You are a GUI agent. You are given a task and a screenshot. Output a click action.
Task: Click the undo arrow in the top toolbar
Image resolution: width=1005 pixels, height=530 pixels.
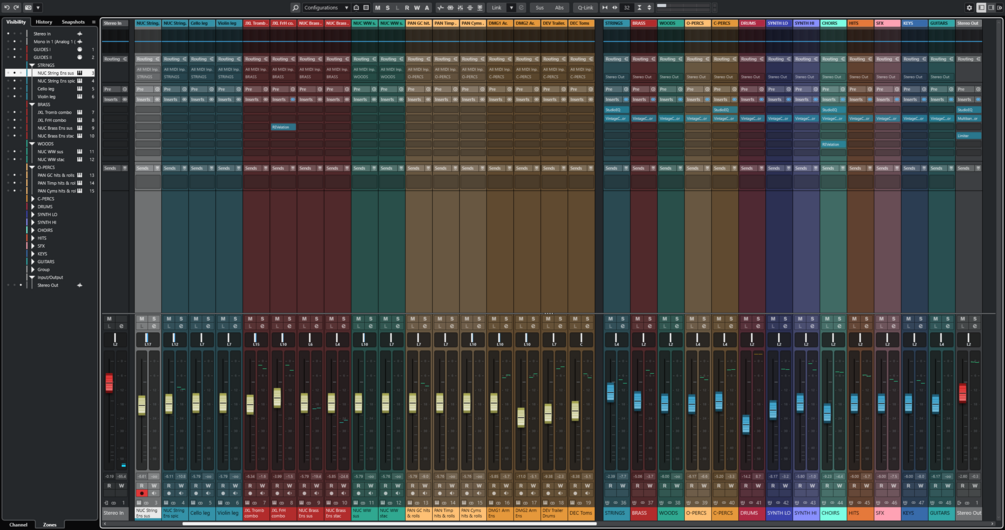coord(7,8)
